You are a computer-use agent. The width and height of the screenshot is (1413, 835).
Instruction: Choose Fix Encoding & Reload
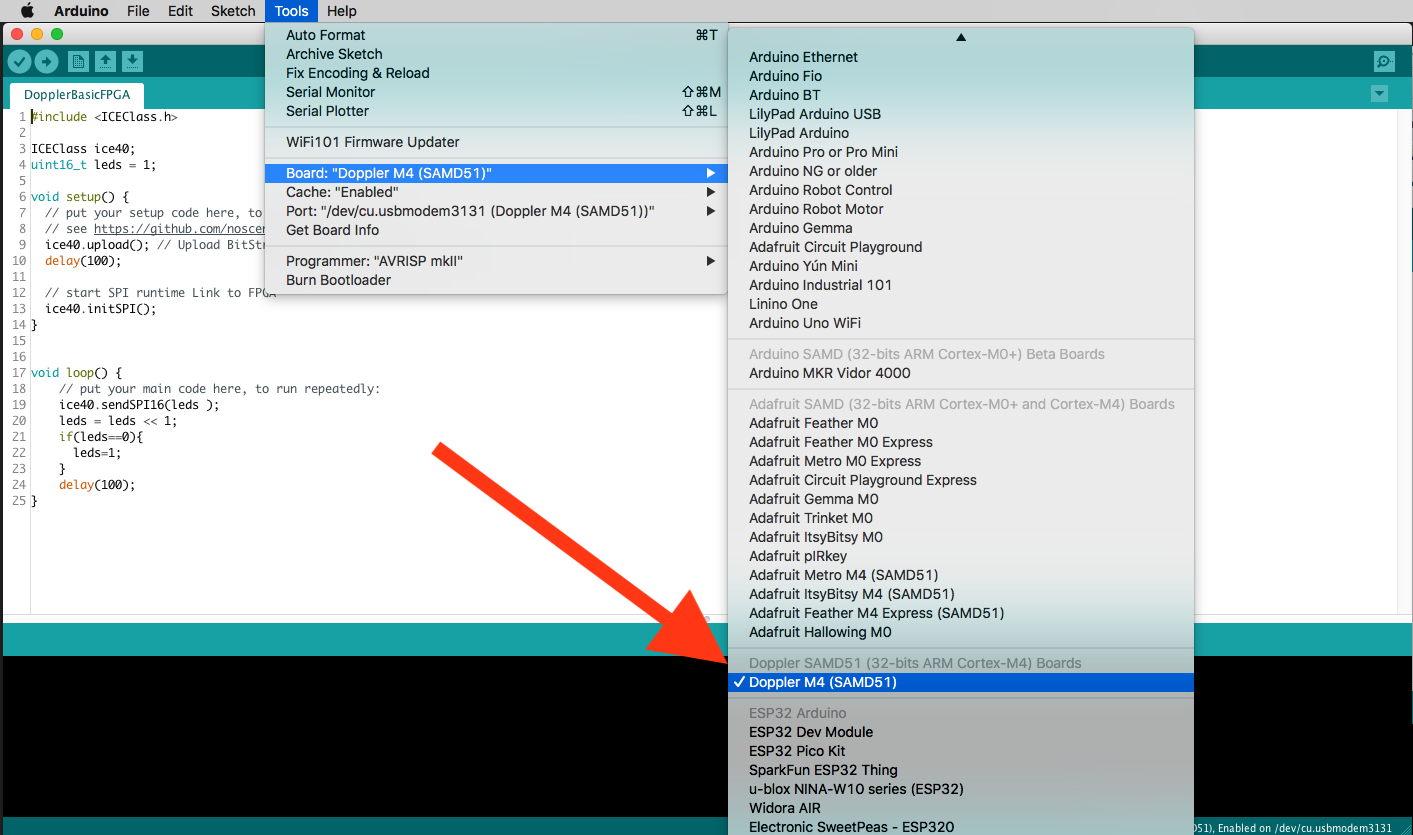pos(496,73)
